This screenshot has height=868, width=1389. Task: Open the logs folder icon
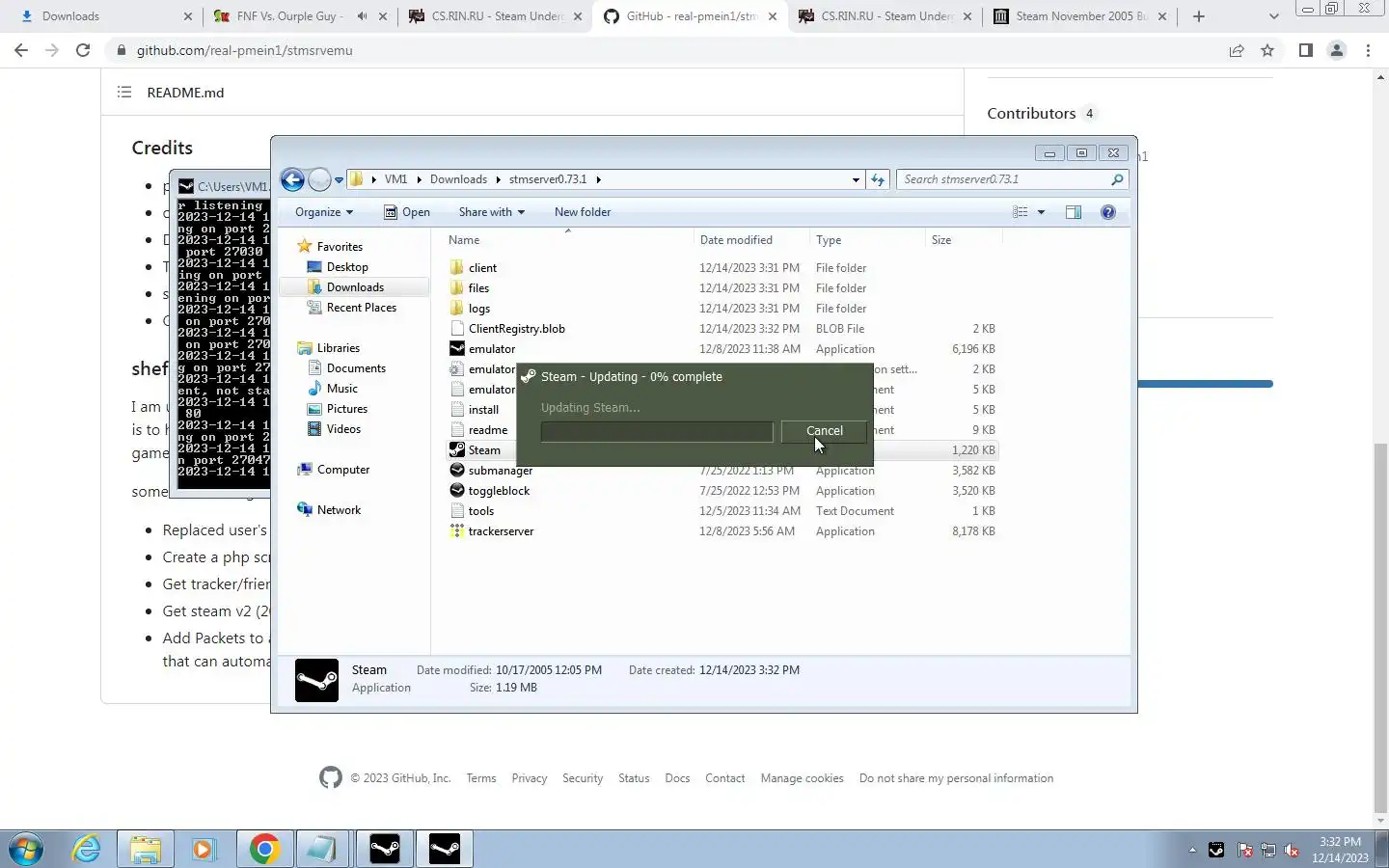pyautogui.click(x=457, y=309)
